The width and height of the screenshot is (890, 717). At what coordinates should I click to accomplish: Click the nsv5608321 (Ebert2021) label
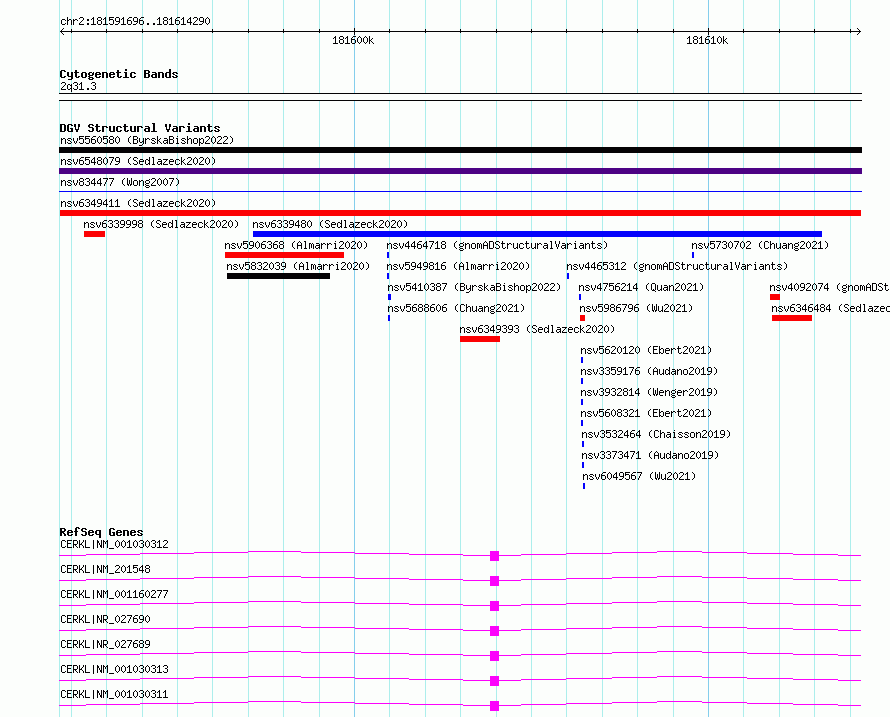point(646,413)
